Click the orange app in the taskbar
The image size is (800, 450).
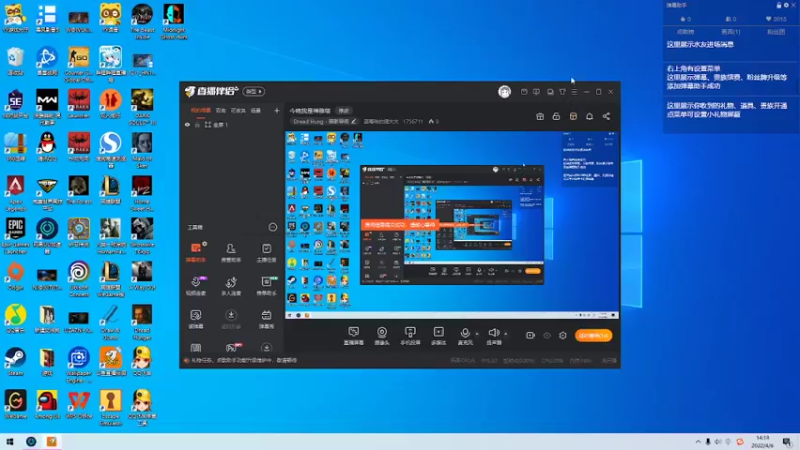(x=52, y=442)
